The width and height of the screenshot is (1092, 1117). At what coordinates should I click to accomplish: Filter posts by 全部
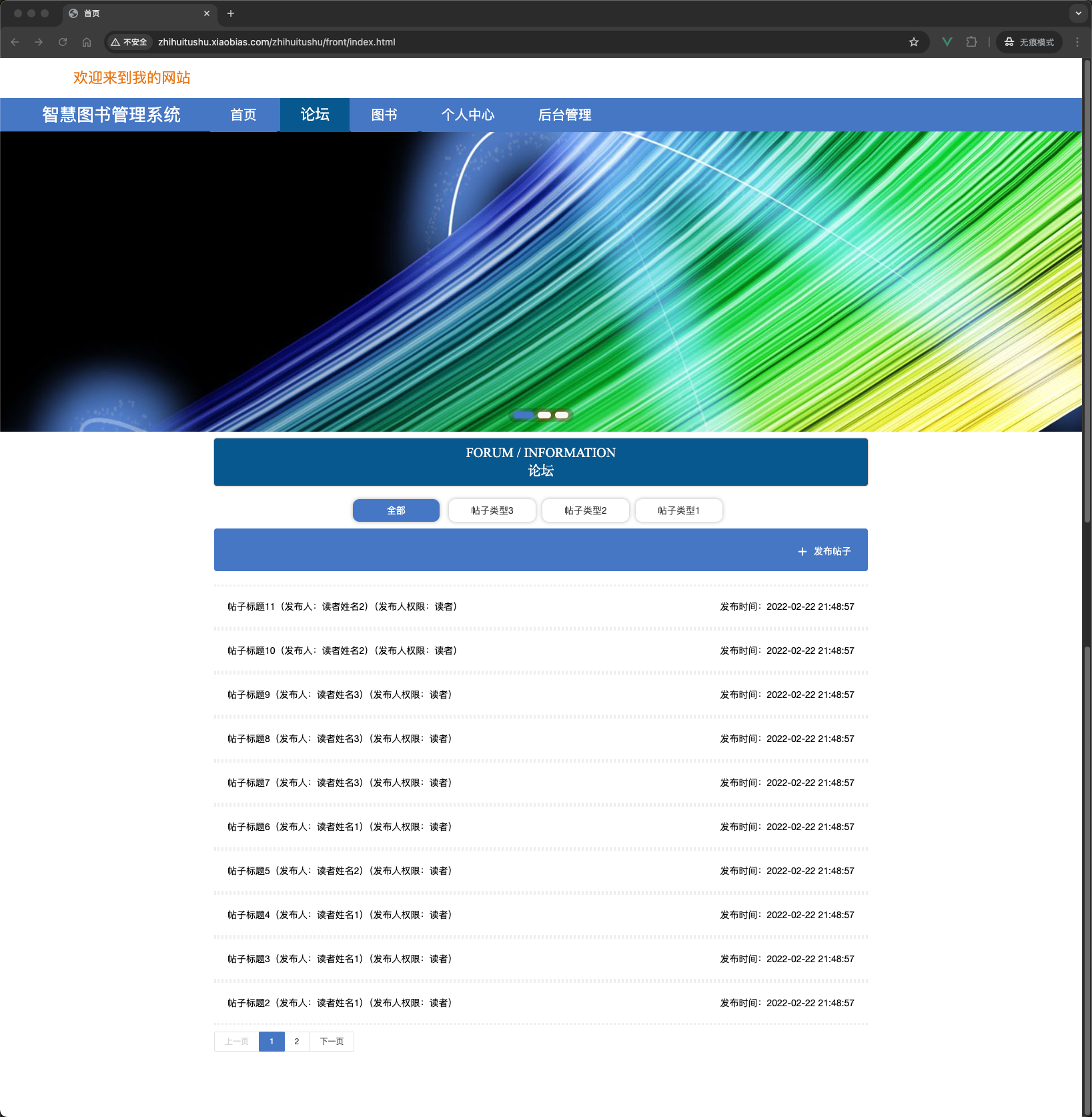click(x=396, y=510)
